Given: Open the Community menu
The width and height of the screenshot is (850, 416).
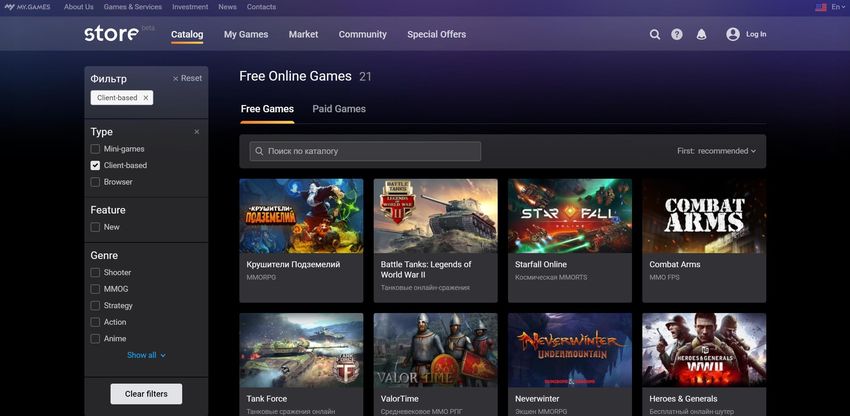Looking at the screenshot, I should coord(363,34).
